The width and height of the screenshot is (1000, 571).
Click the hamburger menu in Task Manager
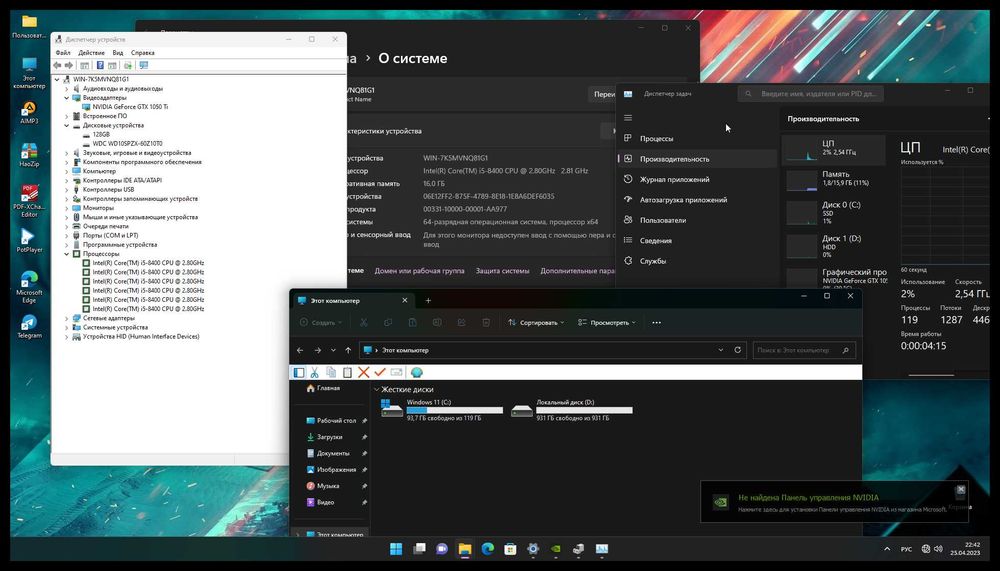(x=628, y=118)
